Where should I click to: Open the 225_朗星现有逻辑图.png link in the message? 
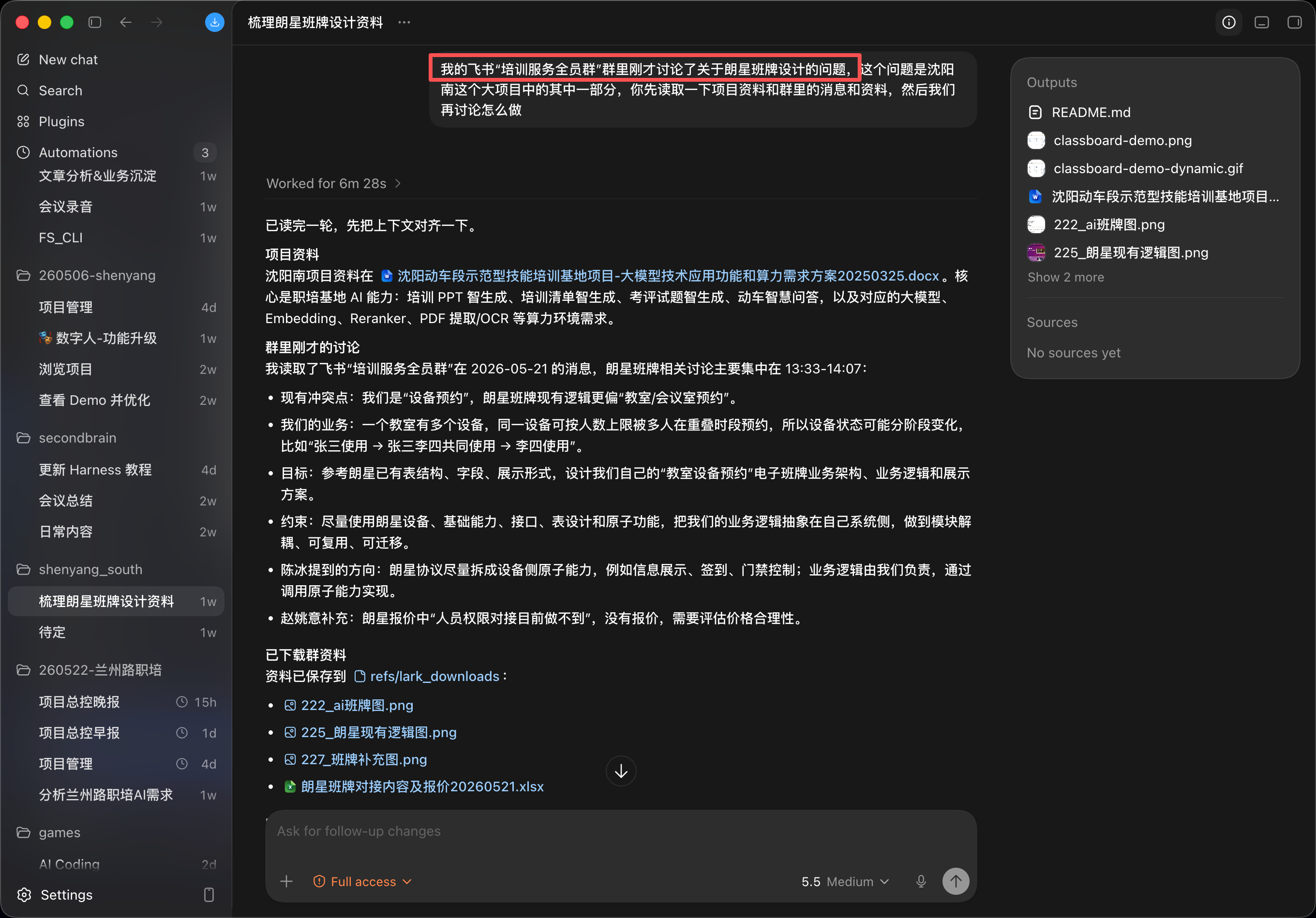click(x=371, y=733)
